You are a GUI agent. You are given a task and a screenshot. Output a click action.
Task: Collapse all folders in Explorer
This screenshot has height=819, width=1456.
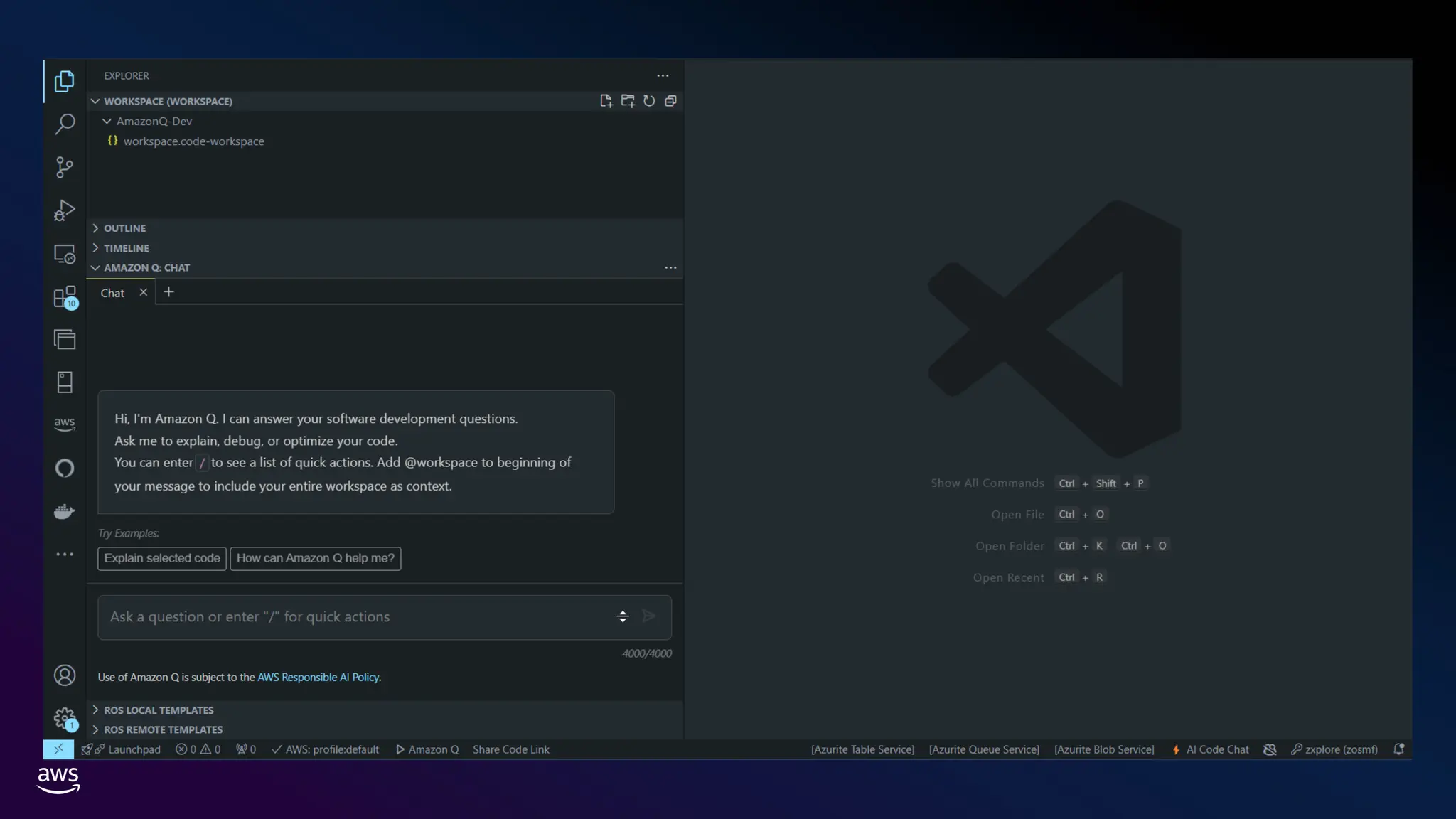(670, 101)
